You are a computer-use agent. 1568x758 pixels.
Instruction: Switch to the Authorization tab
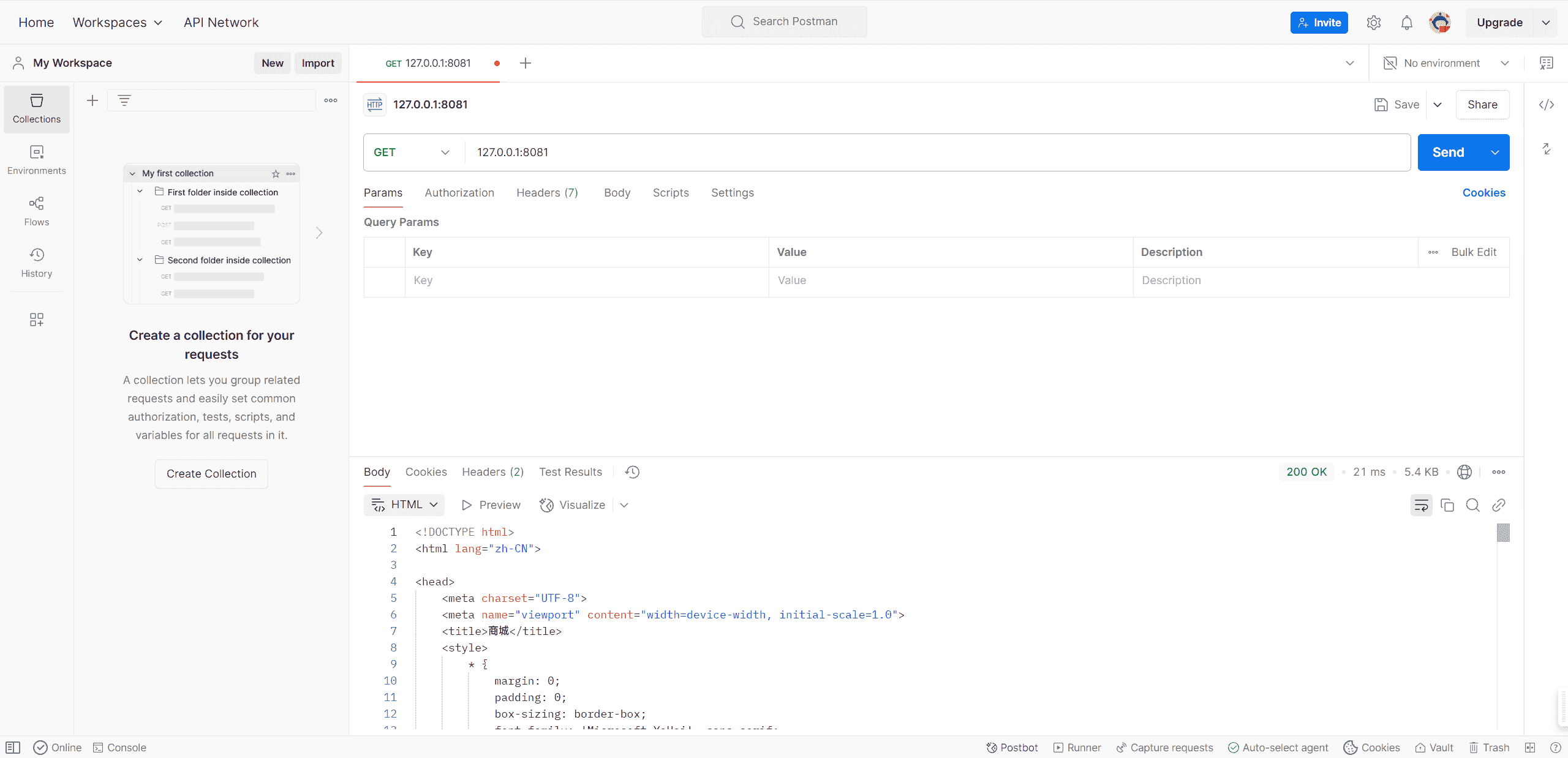click(x=459, y=193)
